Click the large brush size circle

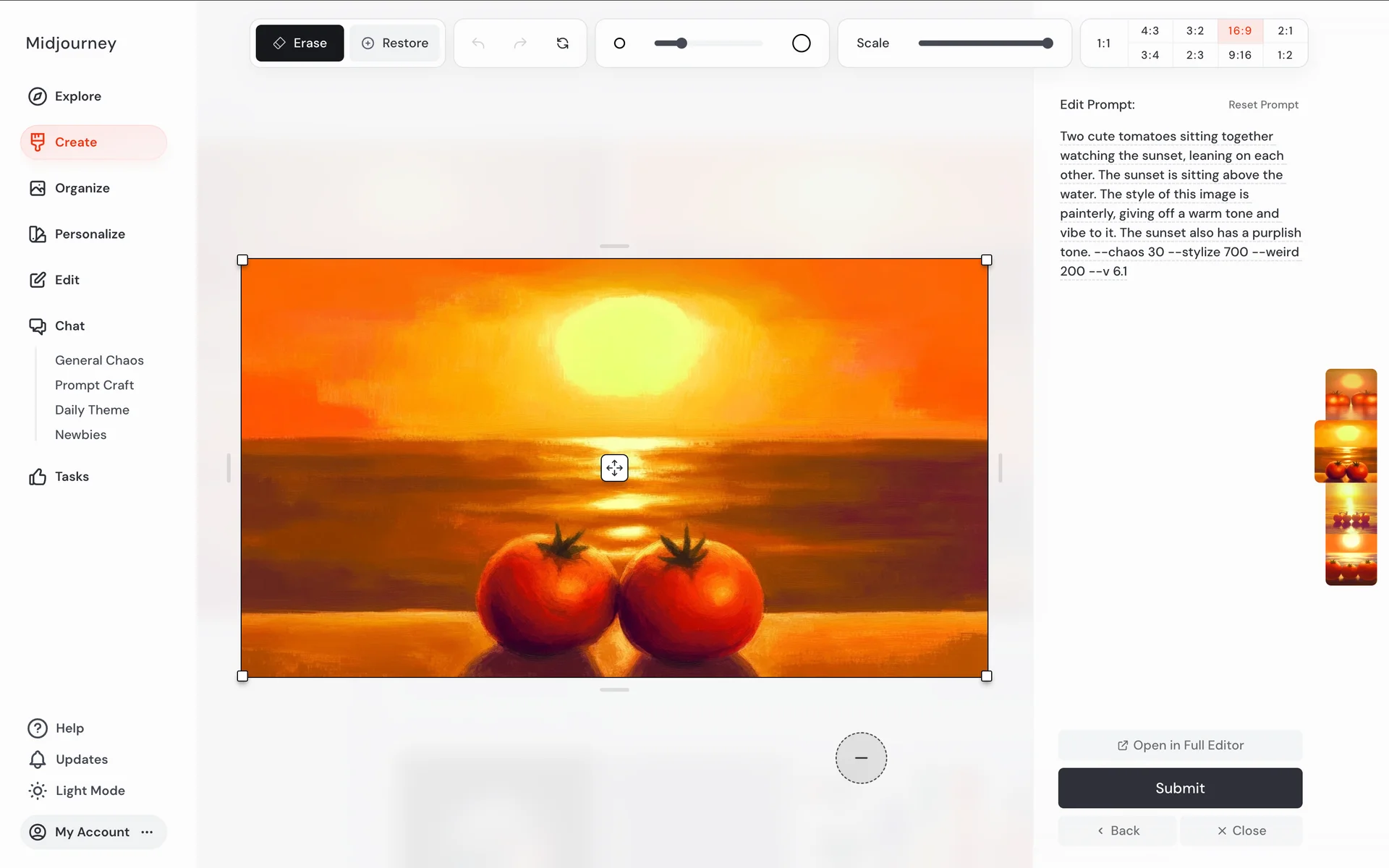(x=801, y=43)
